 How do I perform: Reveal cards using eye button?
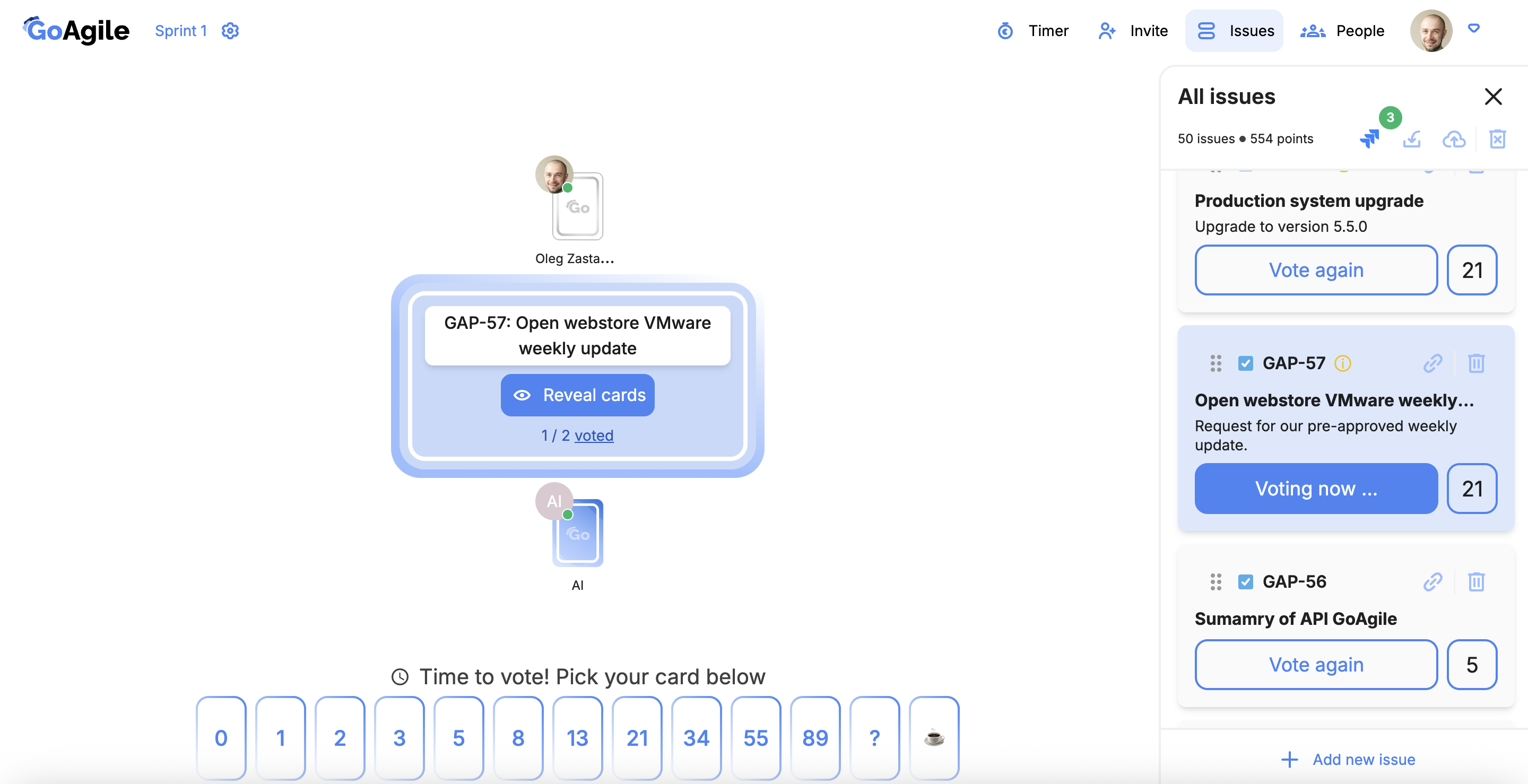coord(577,395)
